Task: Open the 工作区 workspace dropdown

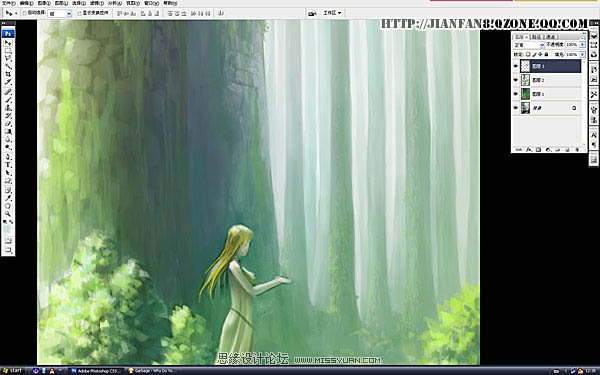Action: (x=332, y=13)
